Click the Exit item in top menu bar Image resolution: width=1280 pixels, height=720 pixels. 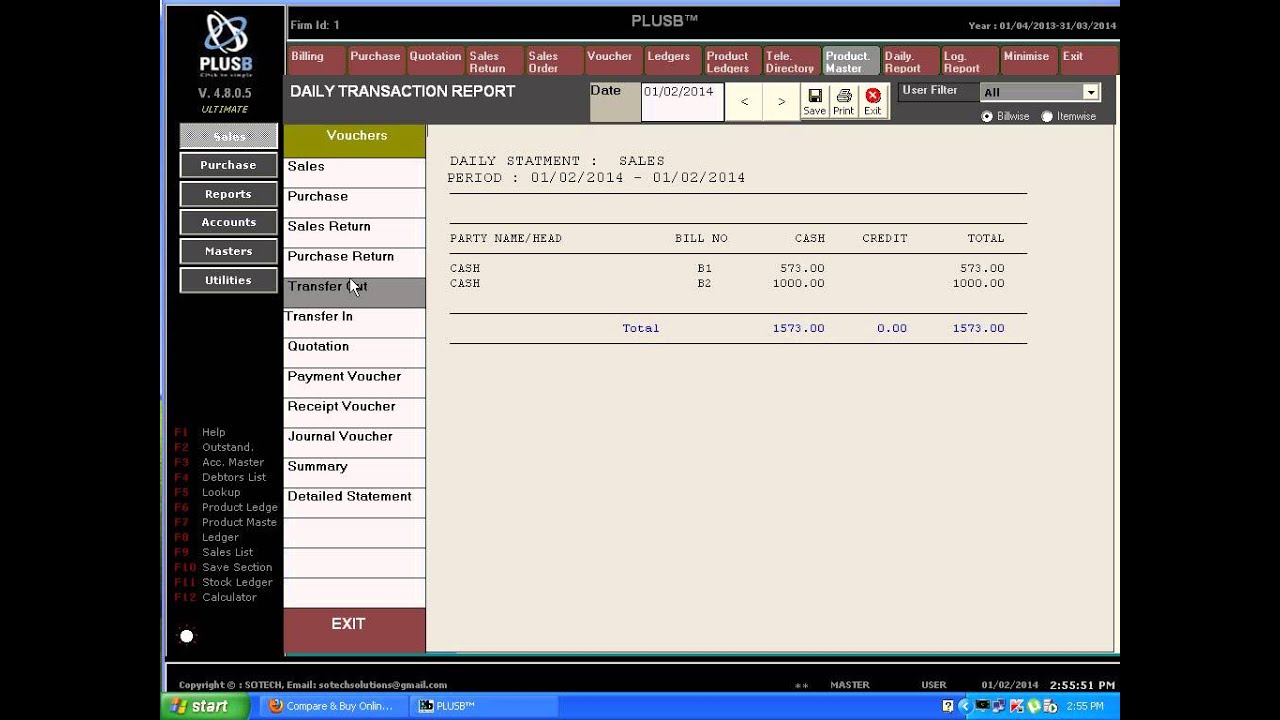pyautogui.click(x=1088, y=61)
